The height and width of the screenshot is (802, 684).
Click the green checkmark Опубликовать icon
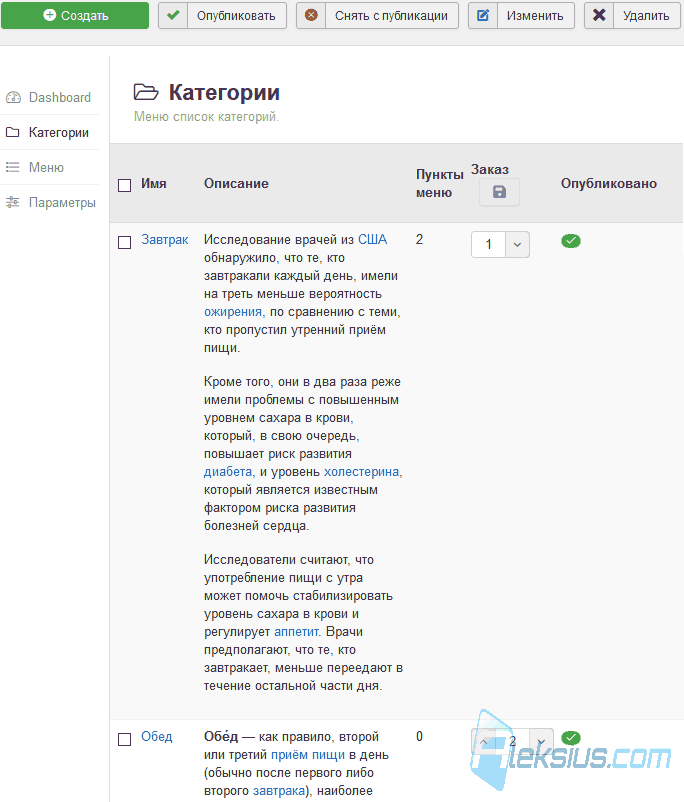point(173,15)
